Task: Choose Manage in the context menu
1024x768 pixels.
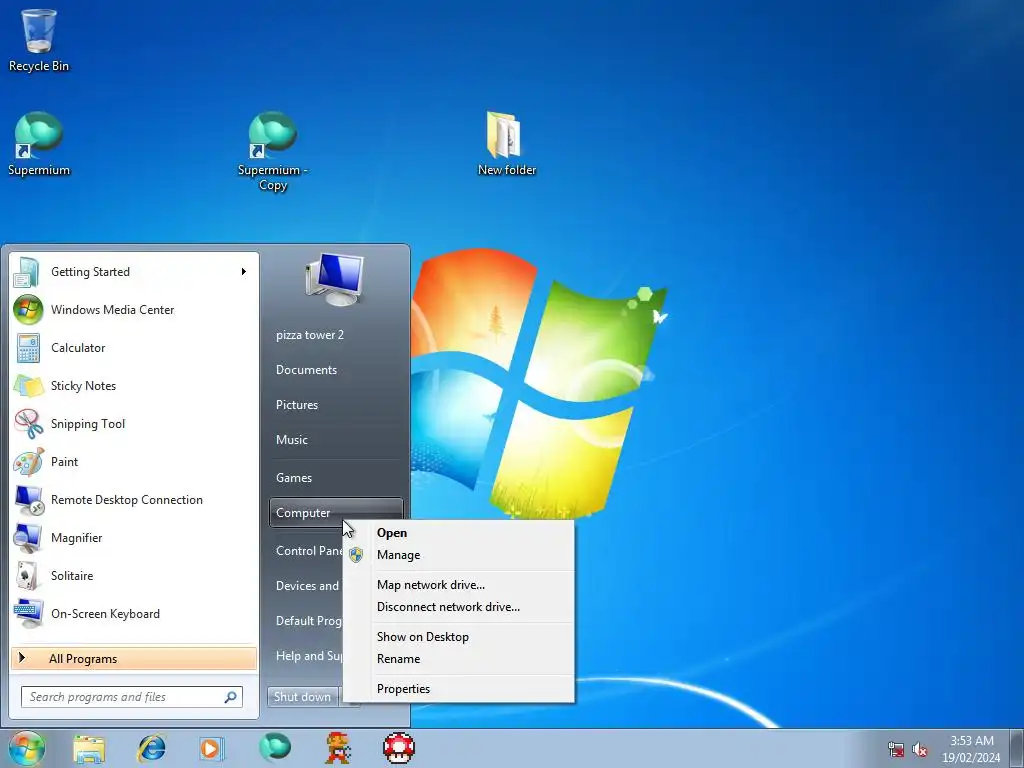Action: coord(458,555)
